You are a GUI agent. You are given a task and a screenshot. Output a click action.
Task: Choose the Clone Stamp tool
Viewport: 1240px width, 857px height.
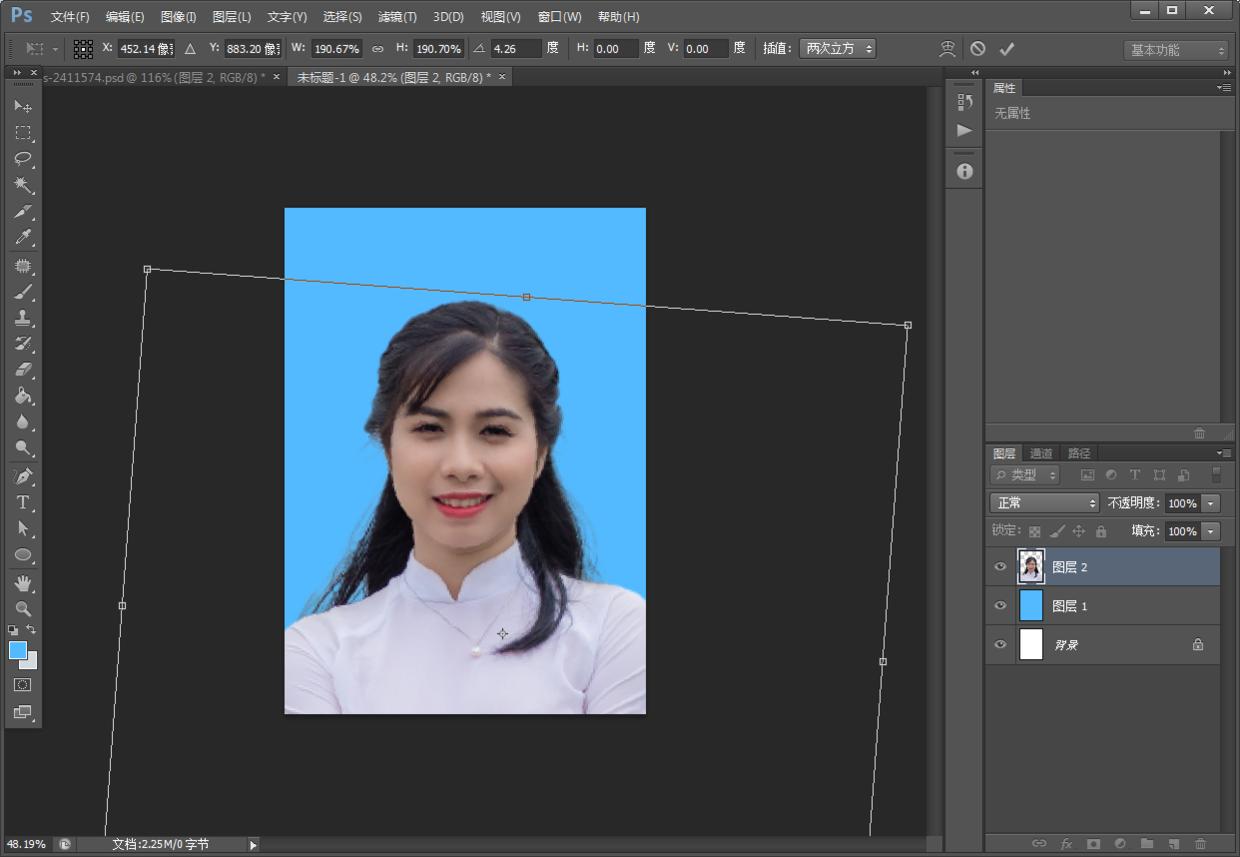(x=23, y=318)
